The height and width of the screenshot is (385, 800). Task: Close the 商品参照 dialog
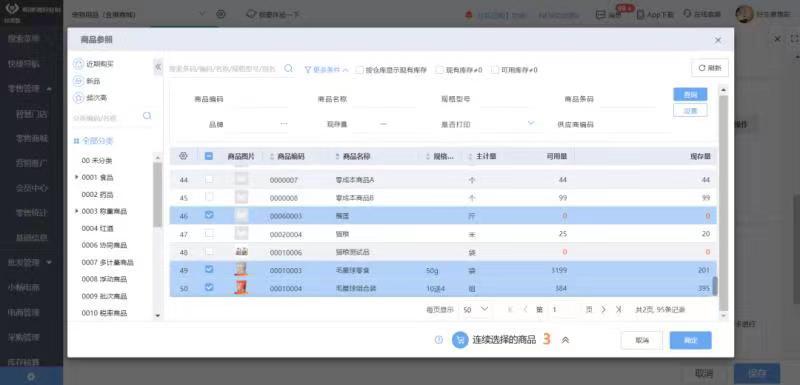click(x=718, y=40)
